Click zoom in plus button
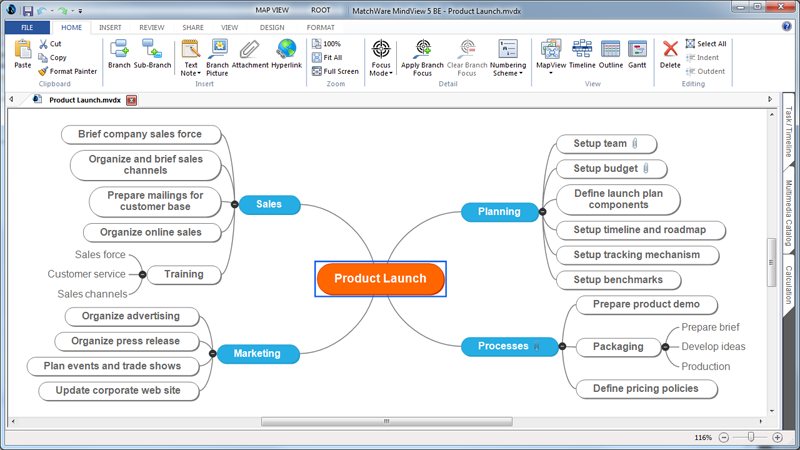This screenshot has width=800, height=450. [778, 437]
